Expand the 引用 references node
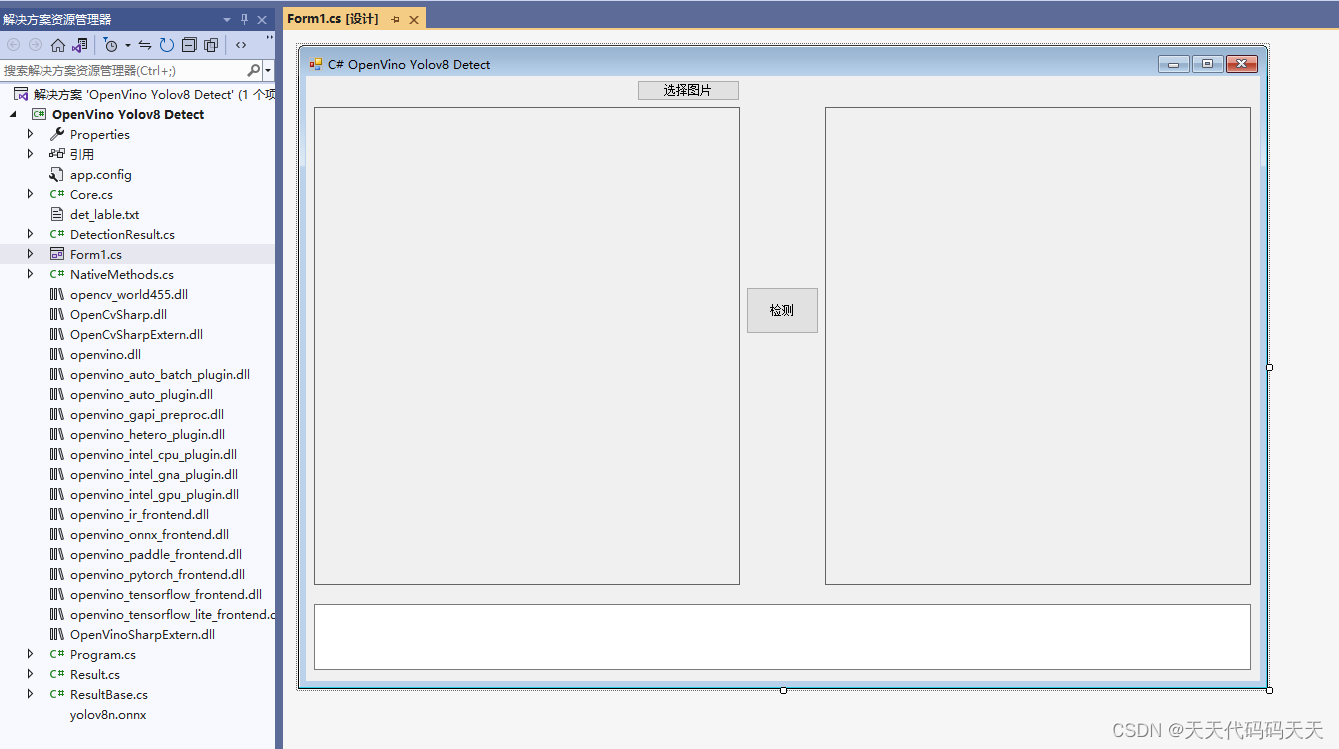Viewport: 1339px width, 749px height. tap(30, 154)
